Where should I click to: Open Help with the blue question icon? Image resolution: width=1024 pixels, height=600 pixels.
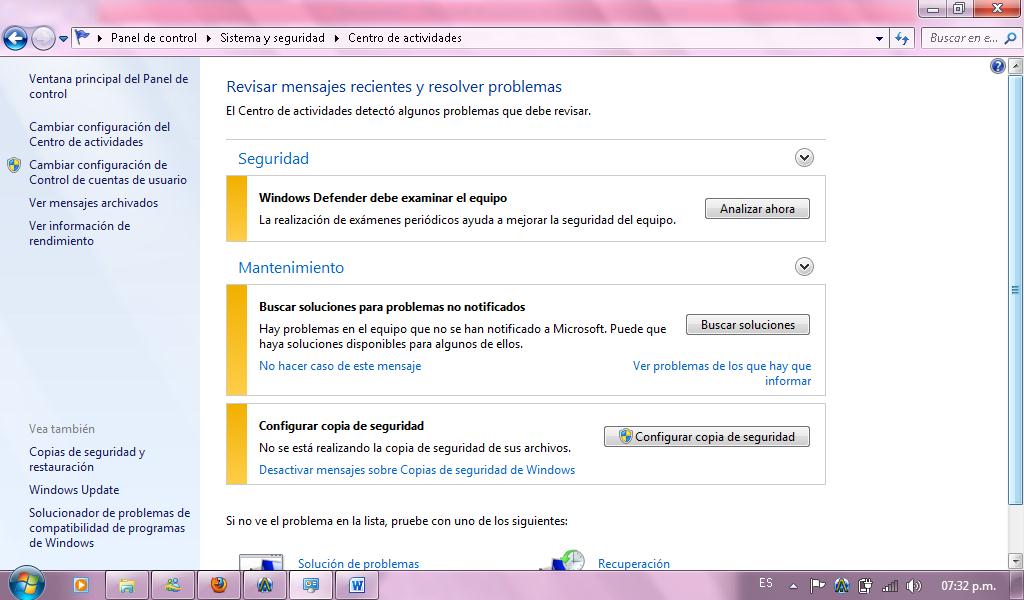tap(997, 66)
